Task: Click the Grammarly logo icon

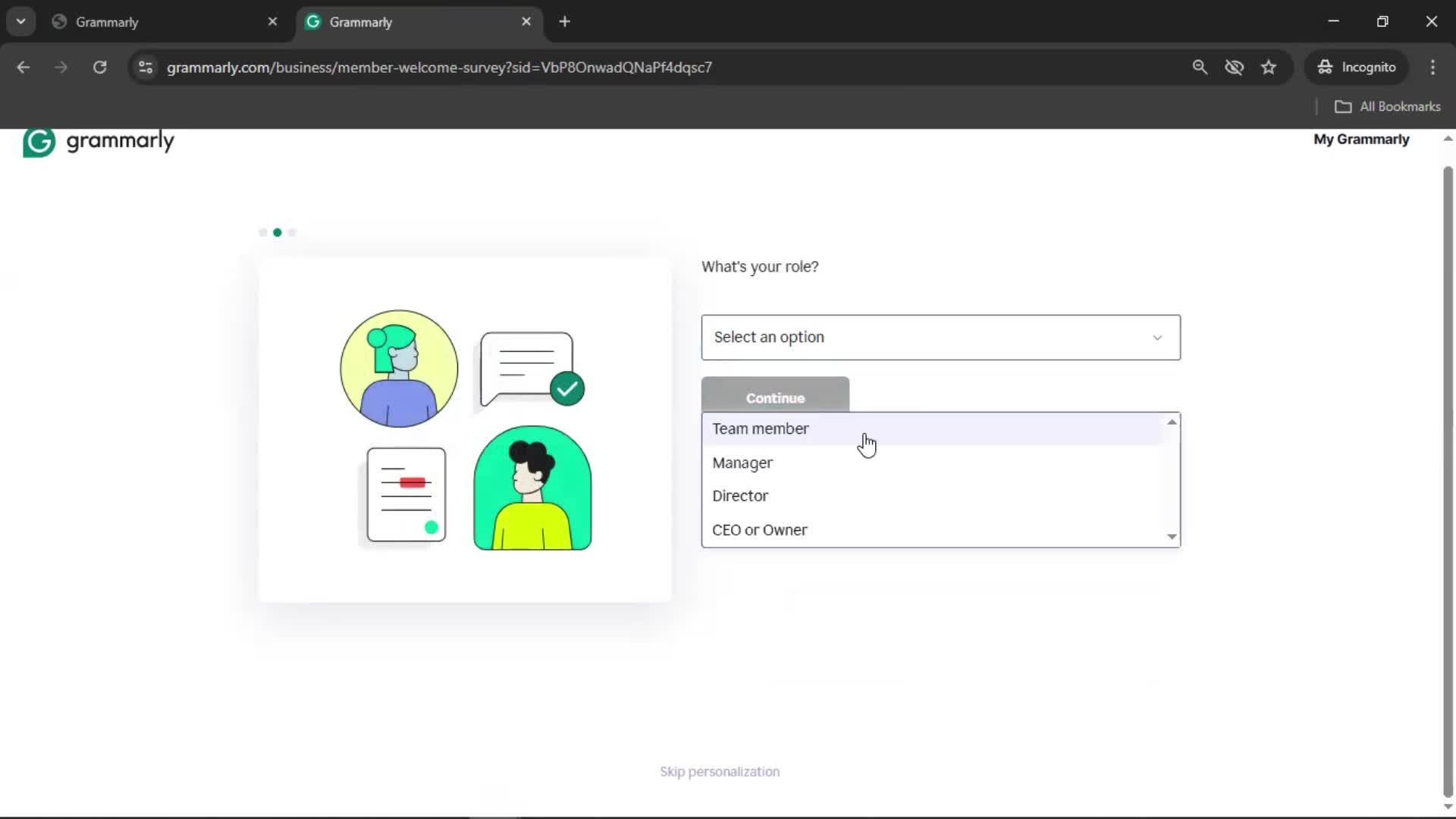Action: coord(39,142)
